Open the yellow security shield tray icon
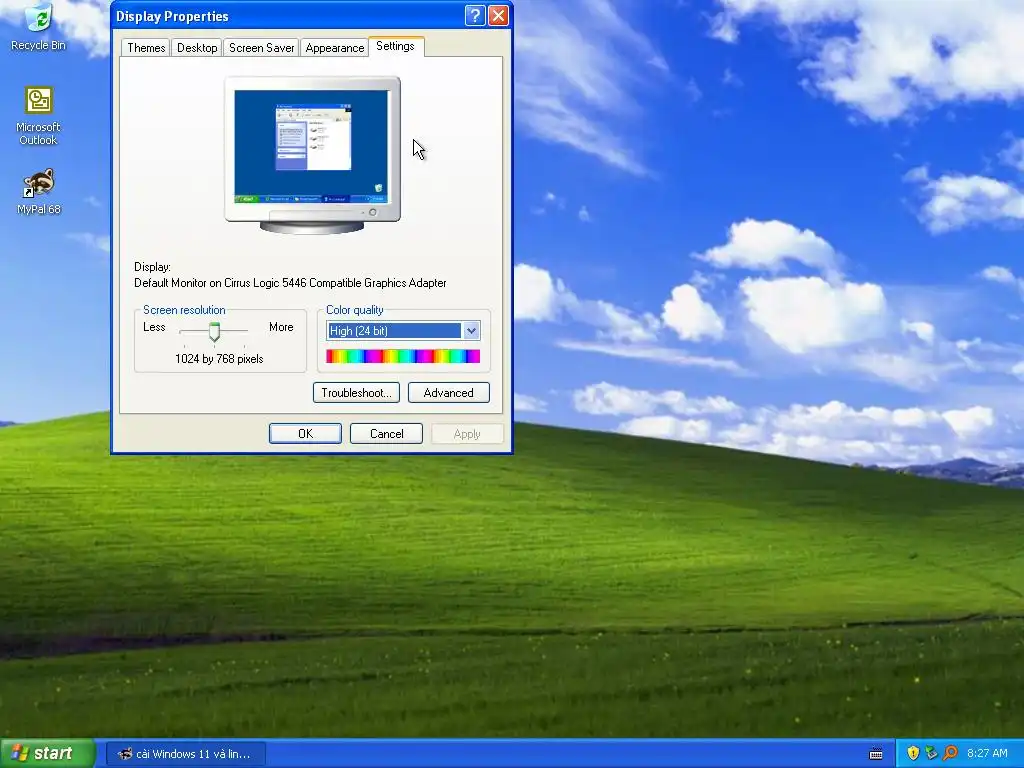 coord(913,753)
